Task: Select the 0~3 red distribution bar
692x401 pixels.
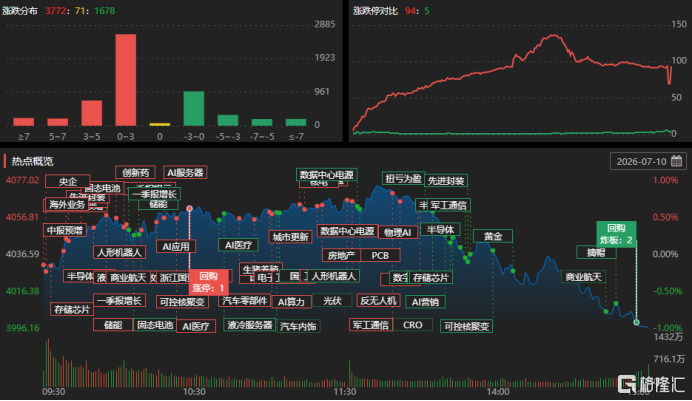Action: [126, 80]
